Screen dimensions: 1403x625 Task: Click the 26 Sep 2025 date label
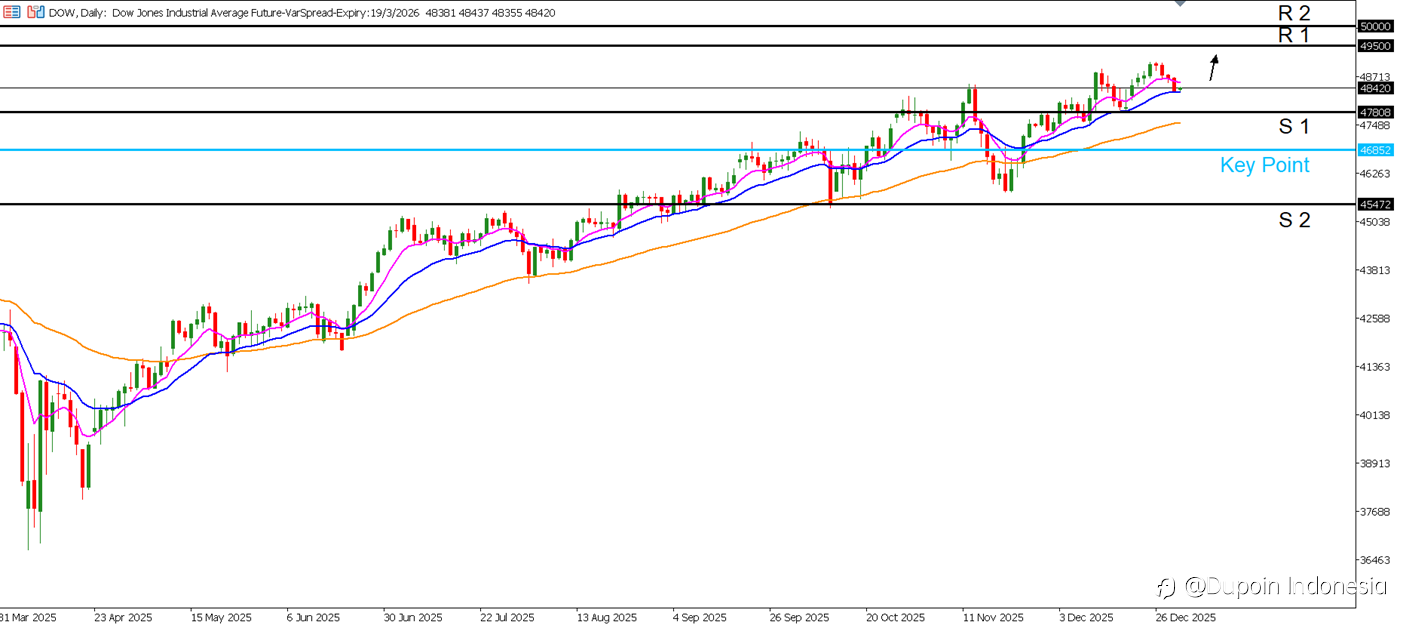tap(801, 616)
